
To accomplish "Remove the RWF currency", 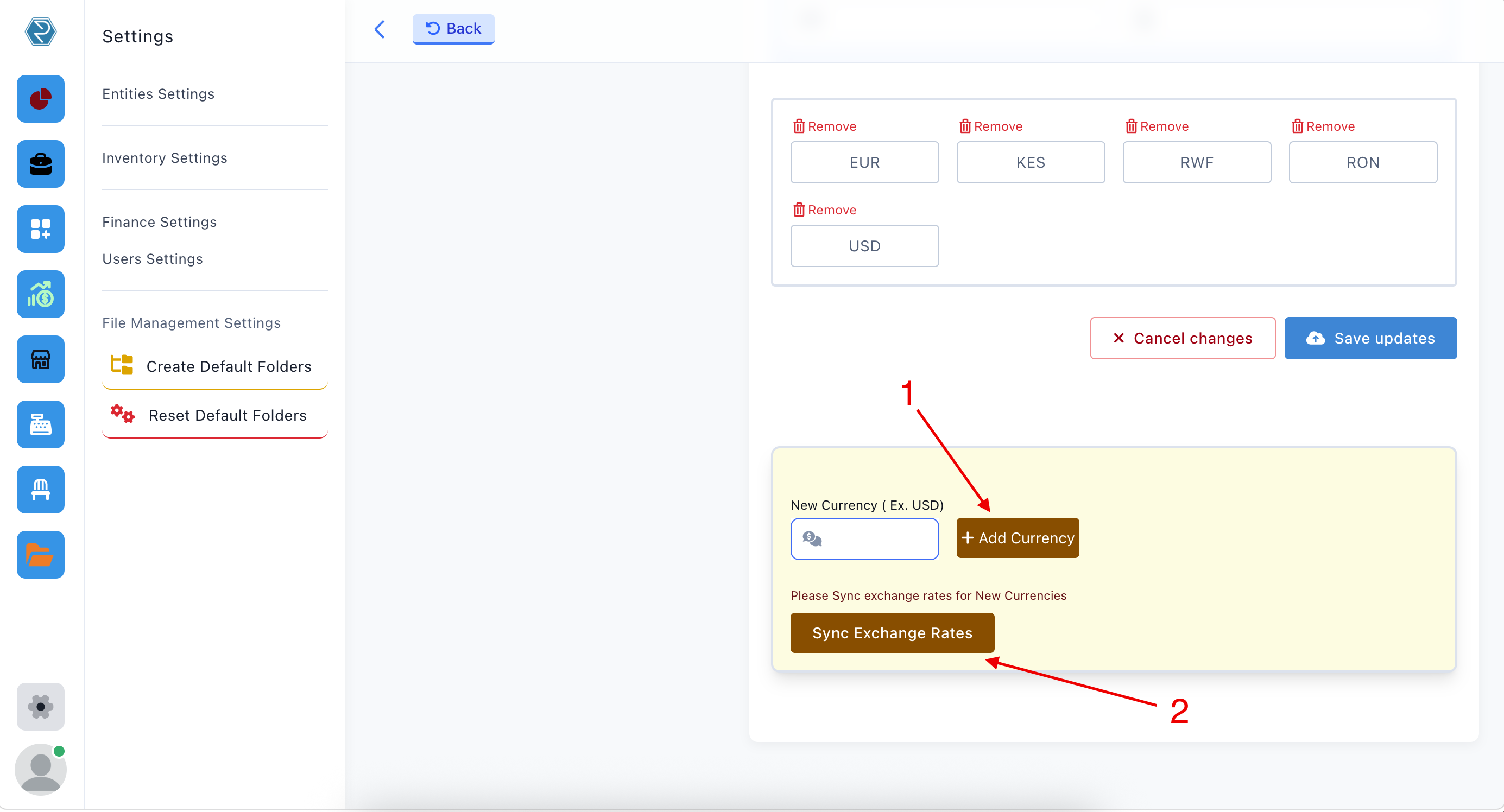I will click(1157, 125).
